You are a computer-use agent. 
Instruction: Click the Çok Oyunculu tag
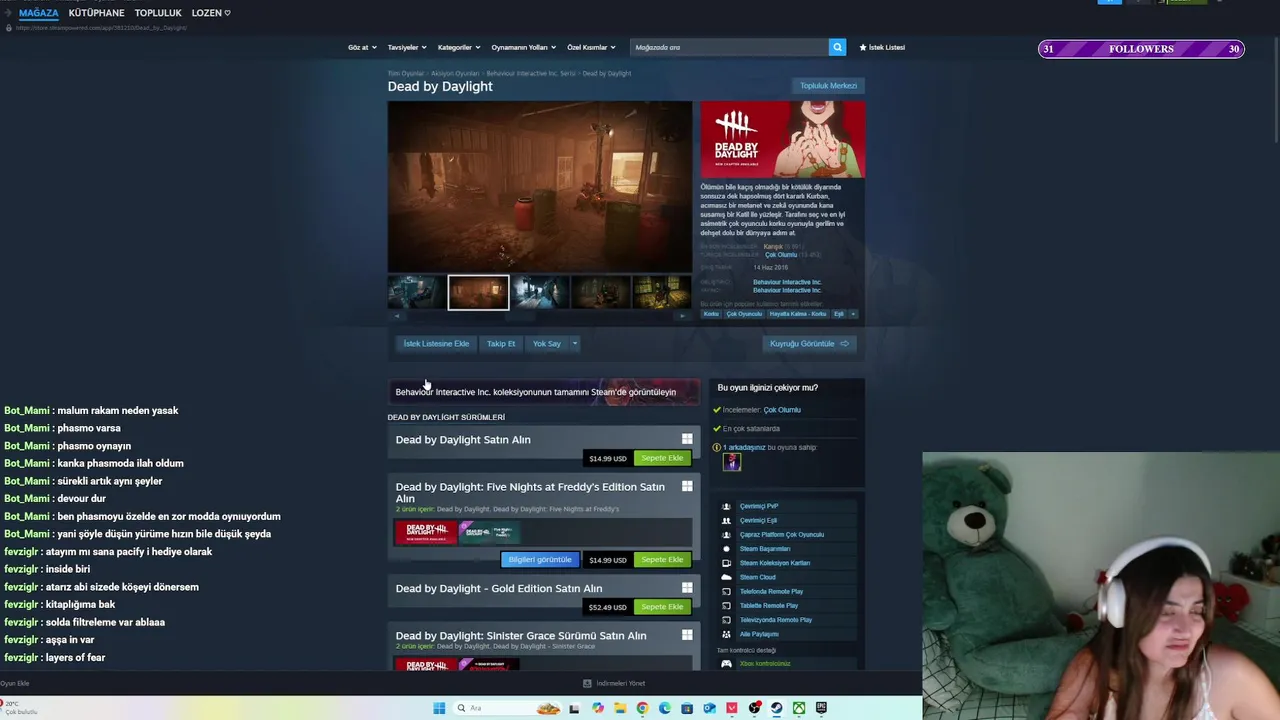pos(744,314)
